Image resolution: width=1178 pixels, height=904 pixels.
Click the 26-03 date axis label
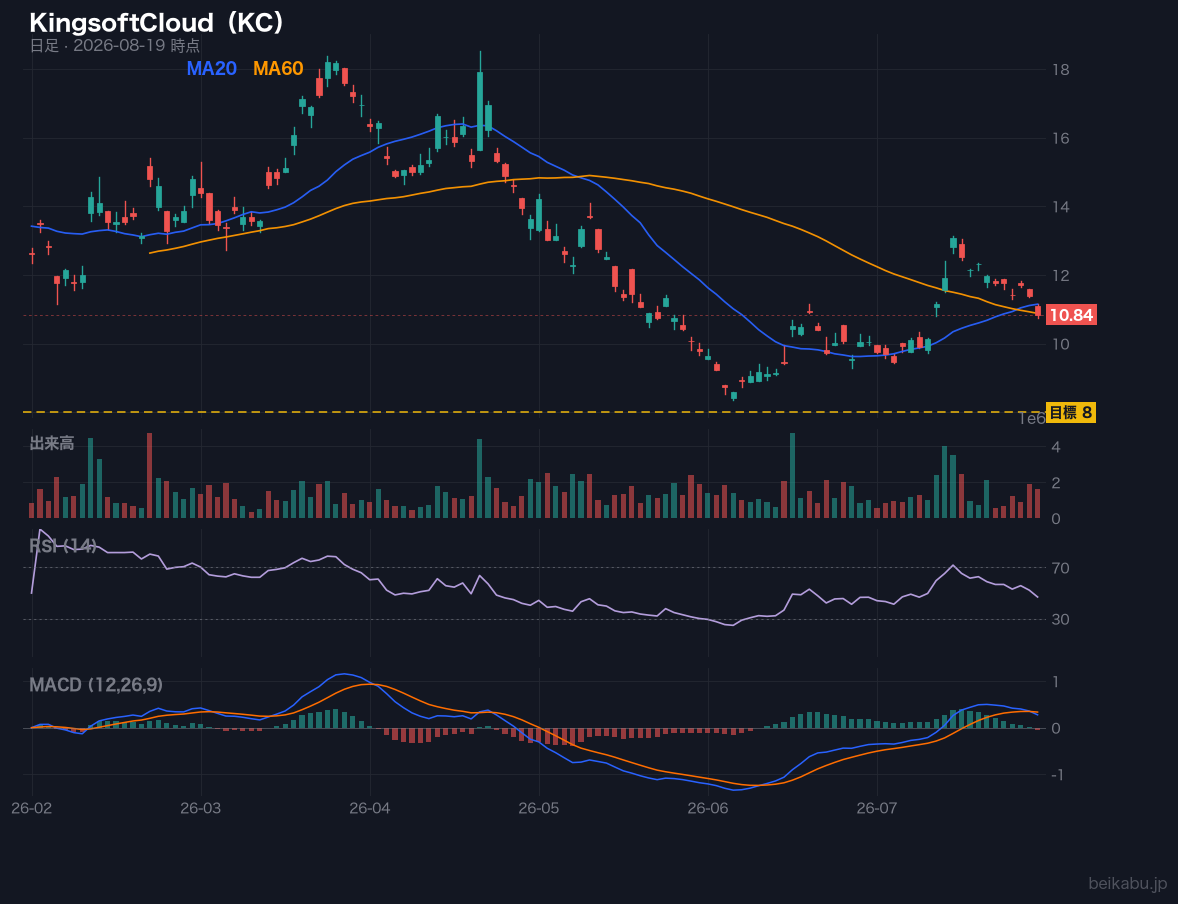point(201,809)
